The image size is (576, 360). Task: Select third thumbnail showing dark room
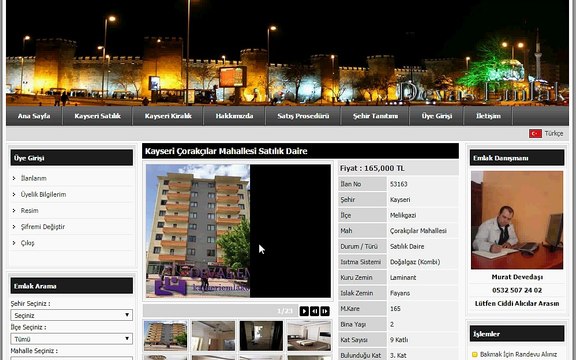[261, 336]
